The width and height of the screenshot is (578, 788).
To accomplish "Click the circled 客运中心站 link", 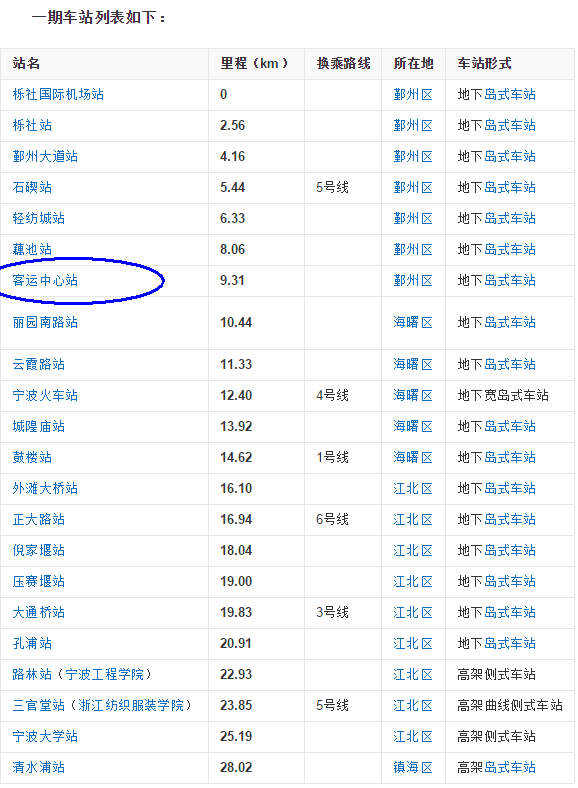I will click(45, 280).
